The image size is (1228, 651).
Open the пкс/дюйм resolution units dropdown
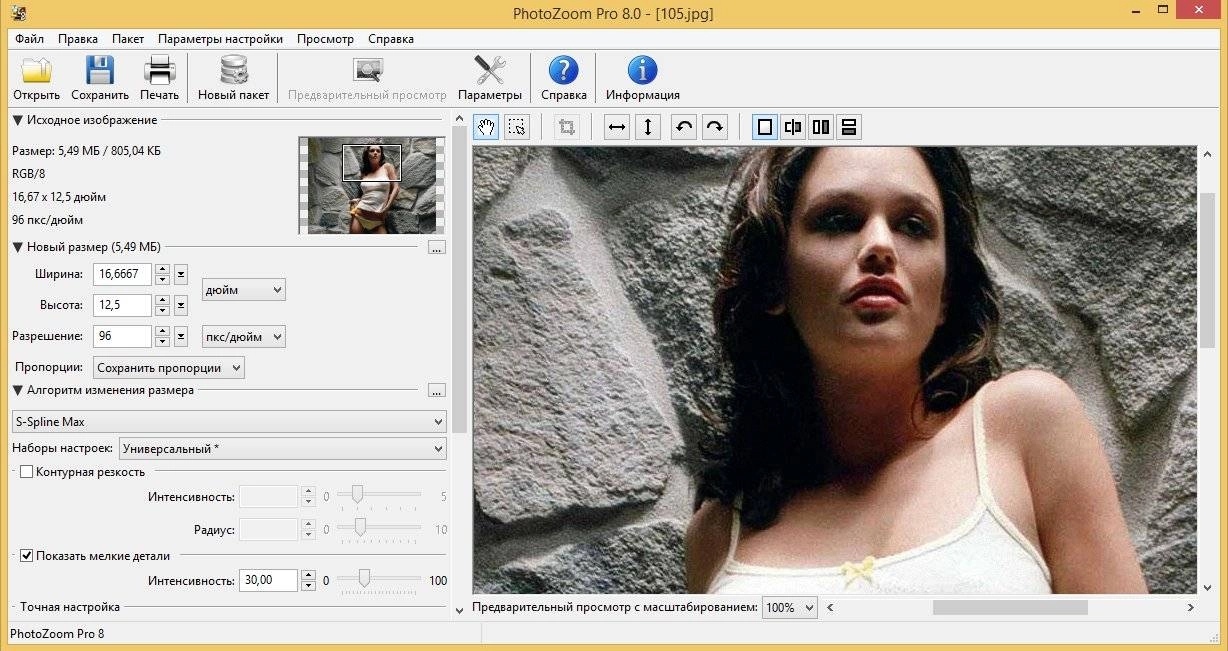244,336
